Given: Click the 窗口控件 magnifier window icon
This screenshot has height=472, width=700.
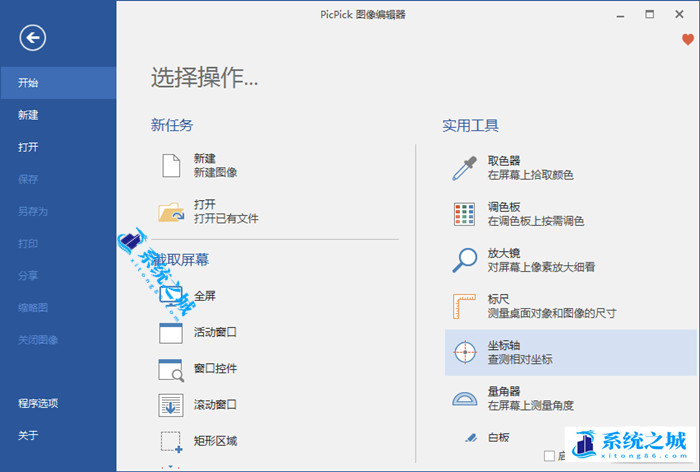Looking at the screenshot, I should 171,370.
